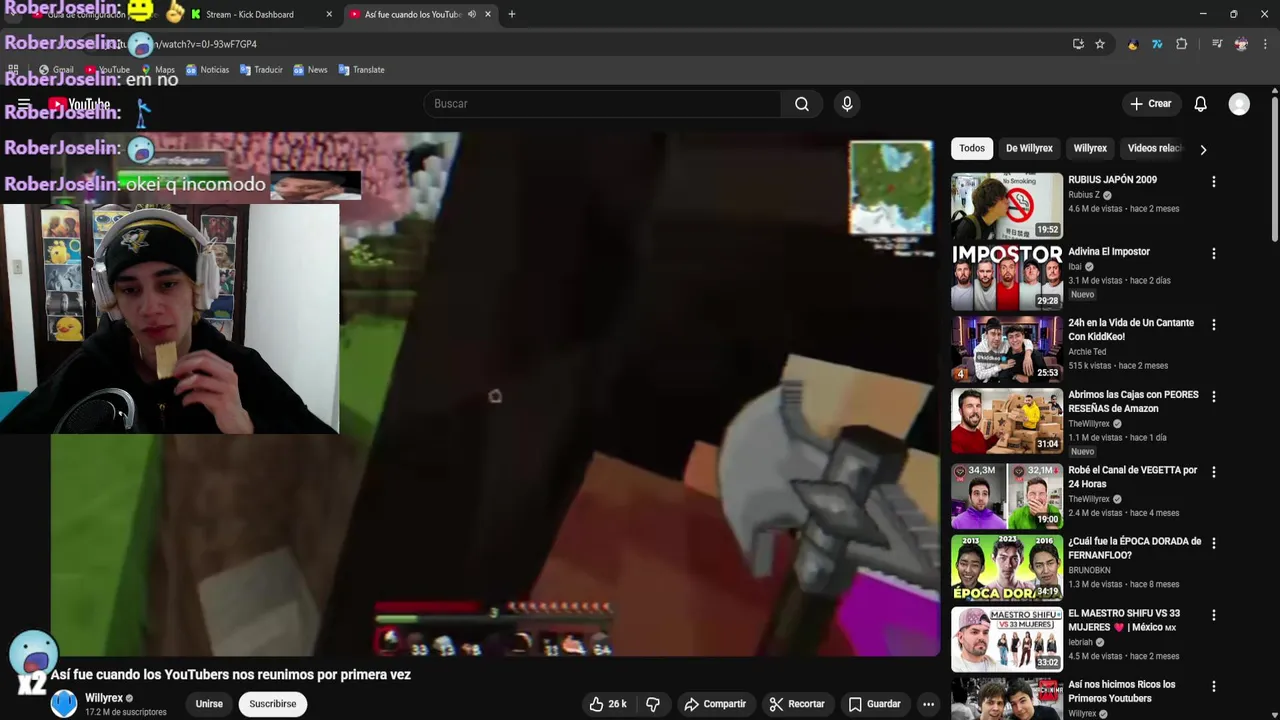Image resolution: width=1280 pixels, height=720 pixels.
Task: Open the Willyrex channel avatar
Action: (x=64, y=704)
